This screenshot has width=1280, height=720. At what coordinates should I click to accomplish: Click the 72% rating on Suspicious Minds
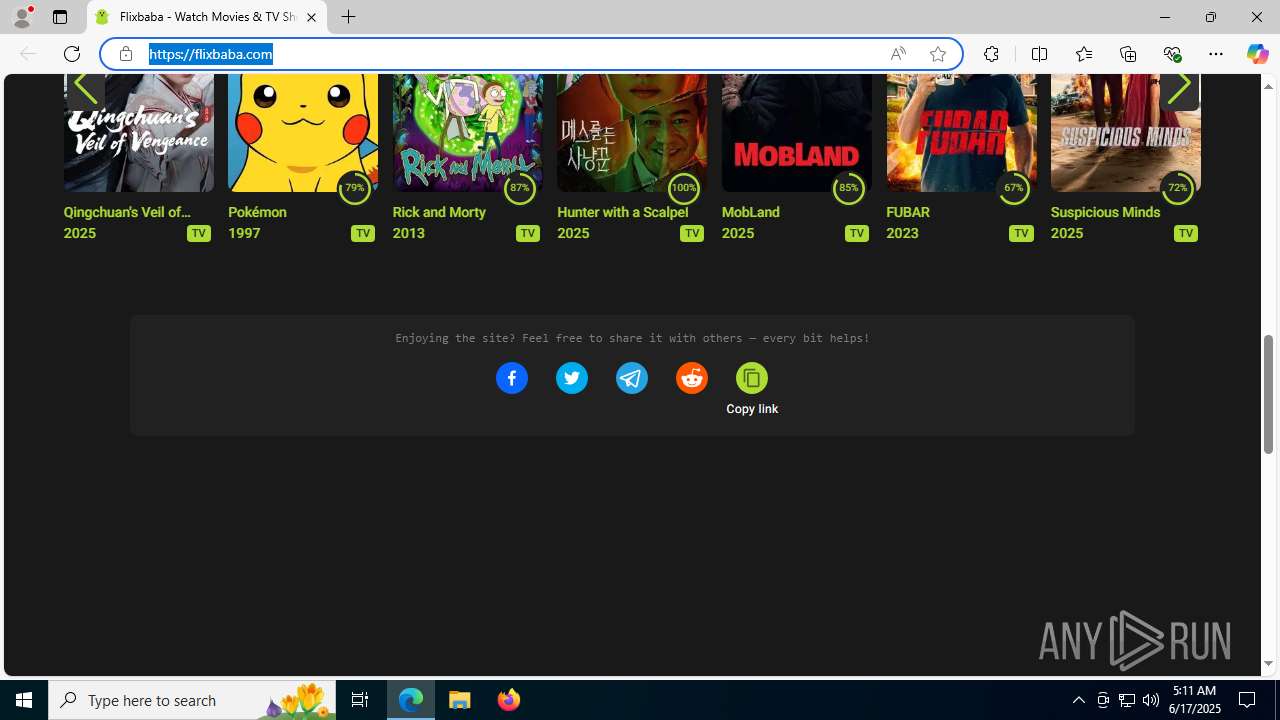pos(1177,187)
